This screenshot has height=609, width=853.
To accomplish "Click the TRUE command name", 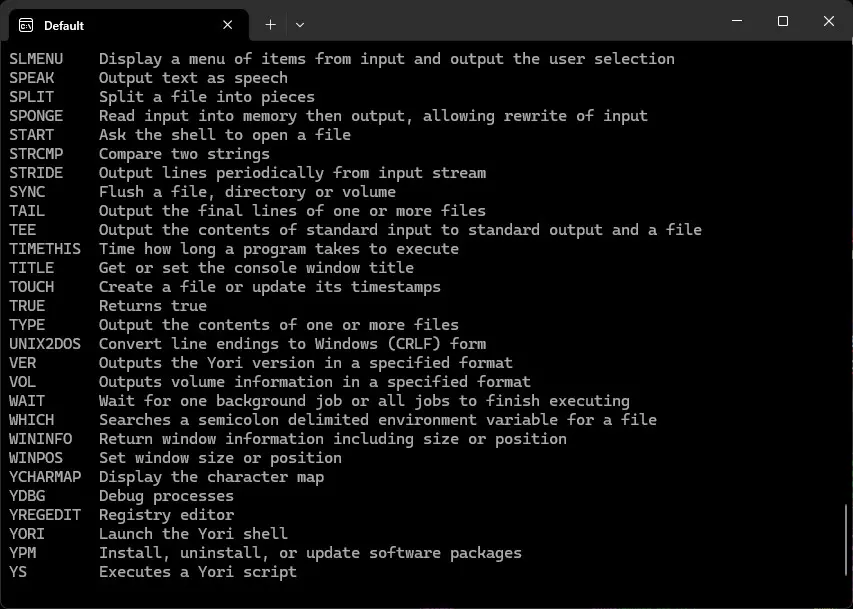I will point(27,305).
